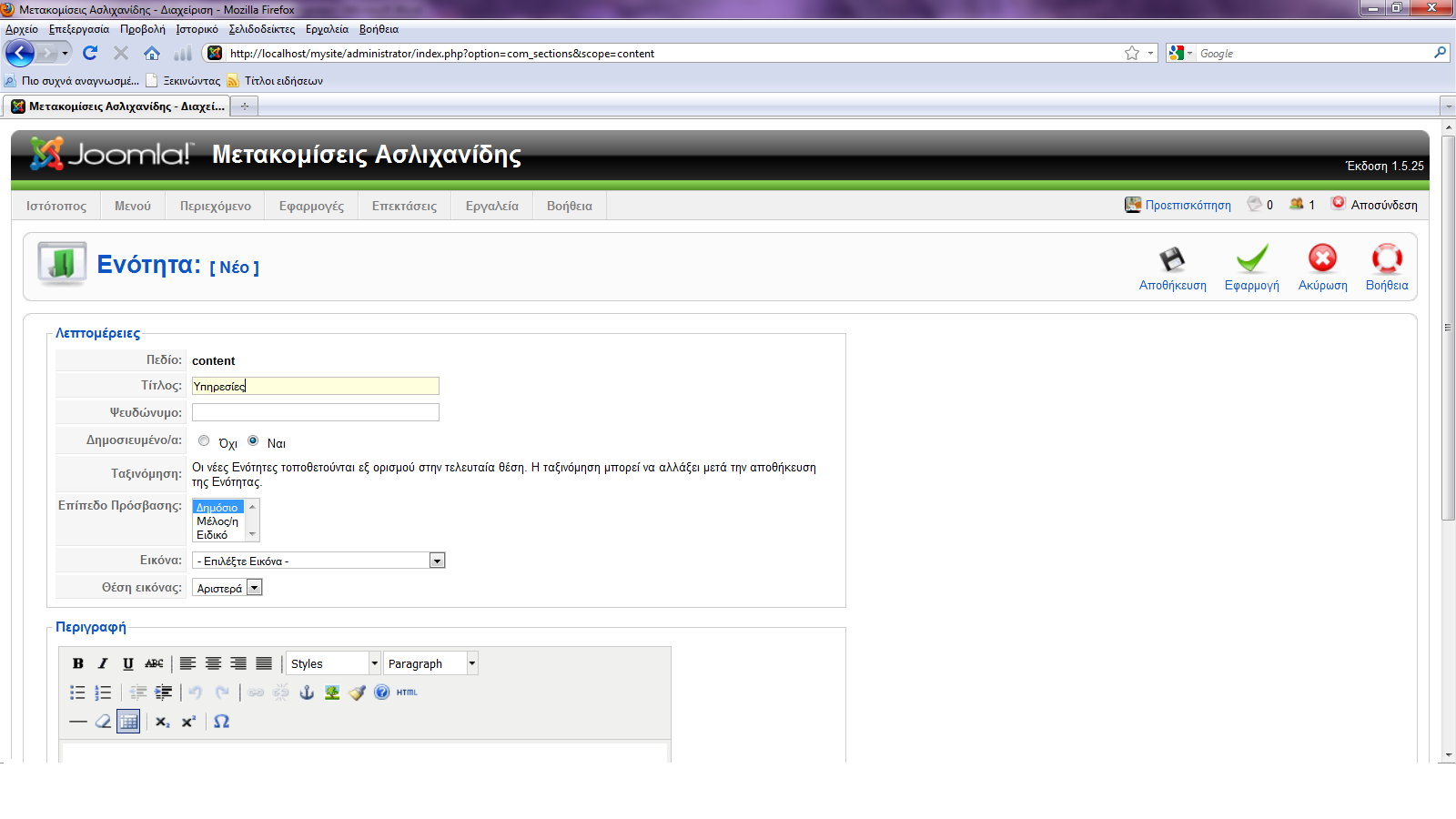The width and height of the screenshot is (1456, 819).
Task: Click the Google search box
Action: tap(1315, 54)
